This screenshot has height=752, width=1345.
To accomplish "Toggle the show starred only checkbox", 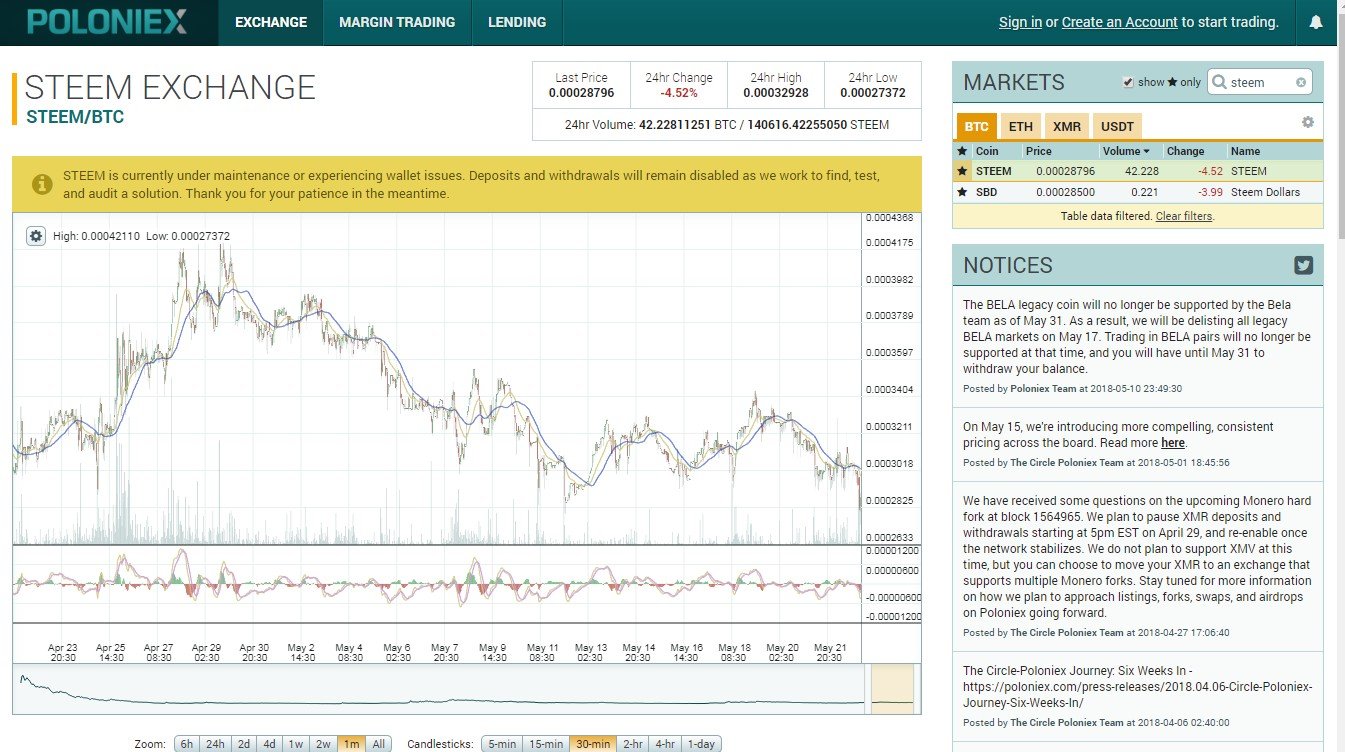I will pos(1128,82).
